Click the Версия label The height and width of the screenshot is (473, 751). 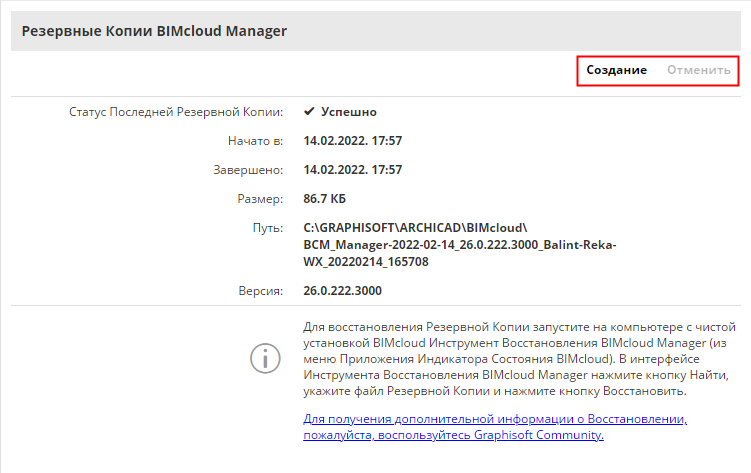261,291
